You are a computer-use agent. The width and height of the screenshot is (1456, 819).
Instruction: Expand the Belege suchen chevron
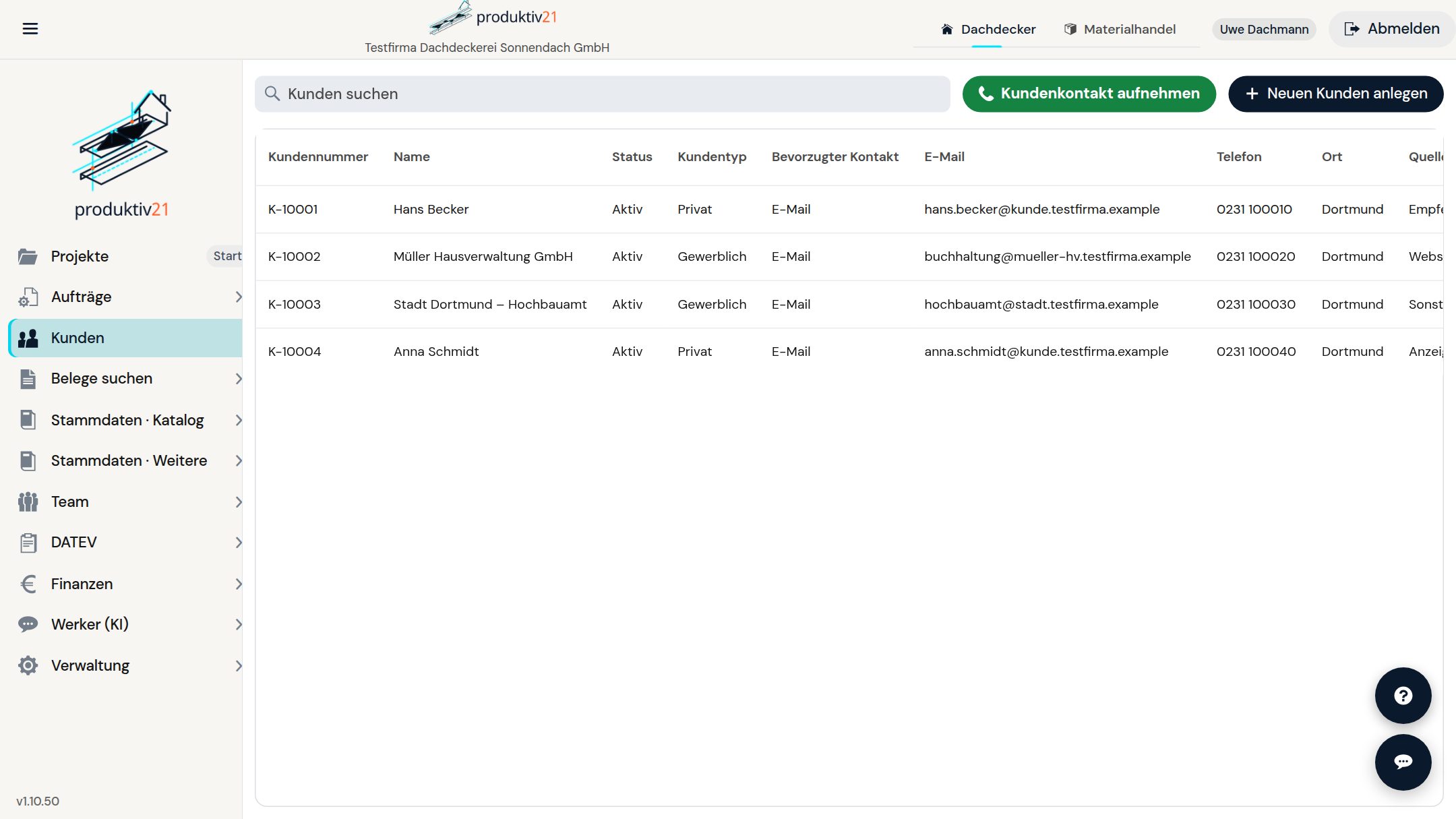238,379
